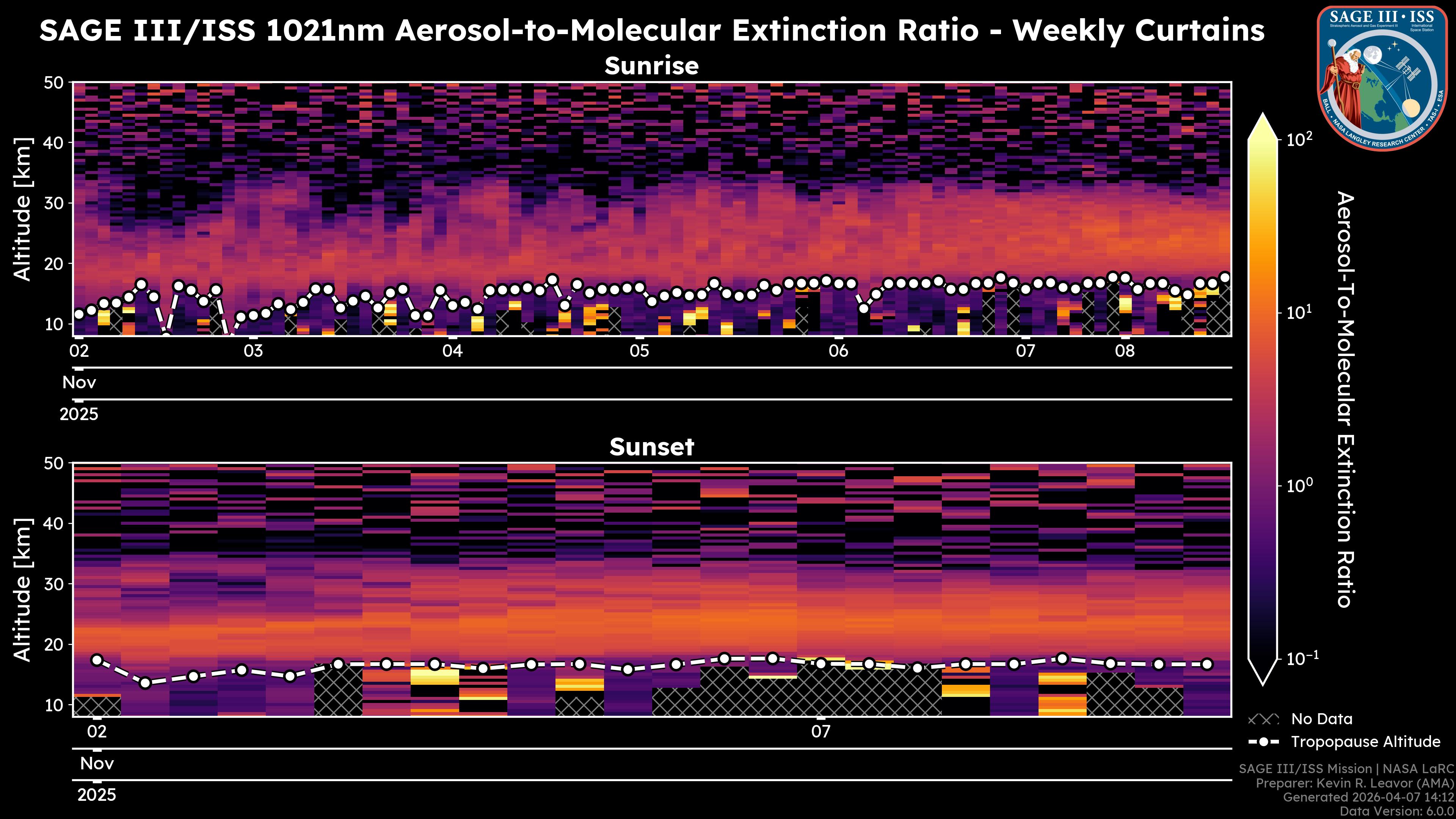Click the last Sunset tropopause marker

coord(1207,664)
